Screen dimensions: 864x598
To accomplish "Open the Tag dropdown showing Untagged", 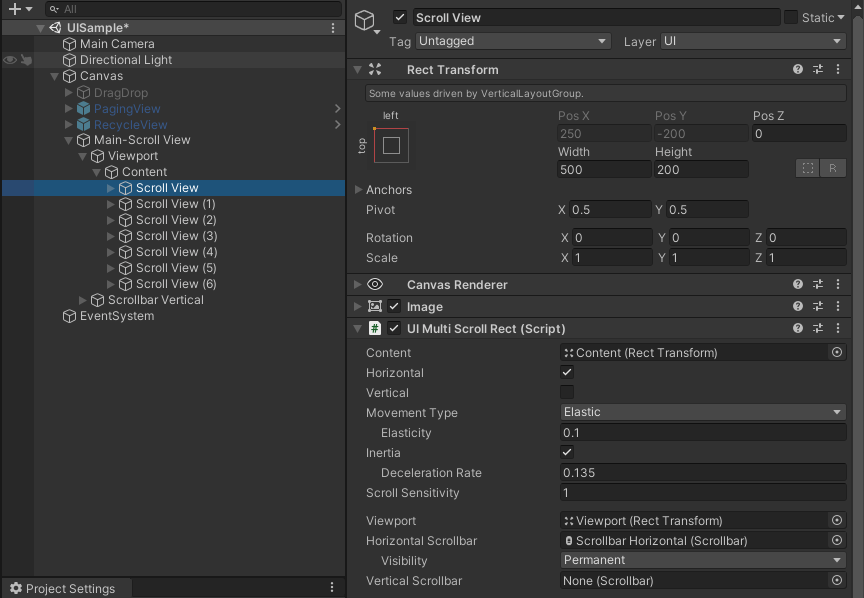I will [513, 41].
